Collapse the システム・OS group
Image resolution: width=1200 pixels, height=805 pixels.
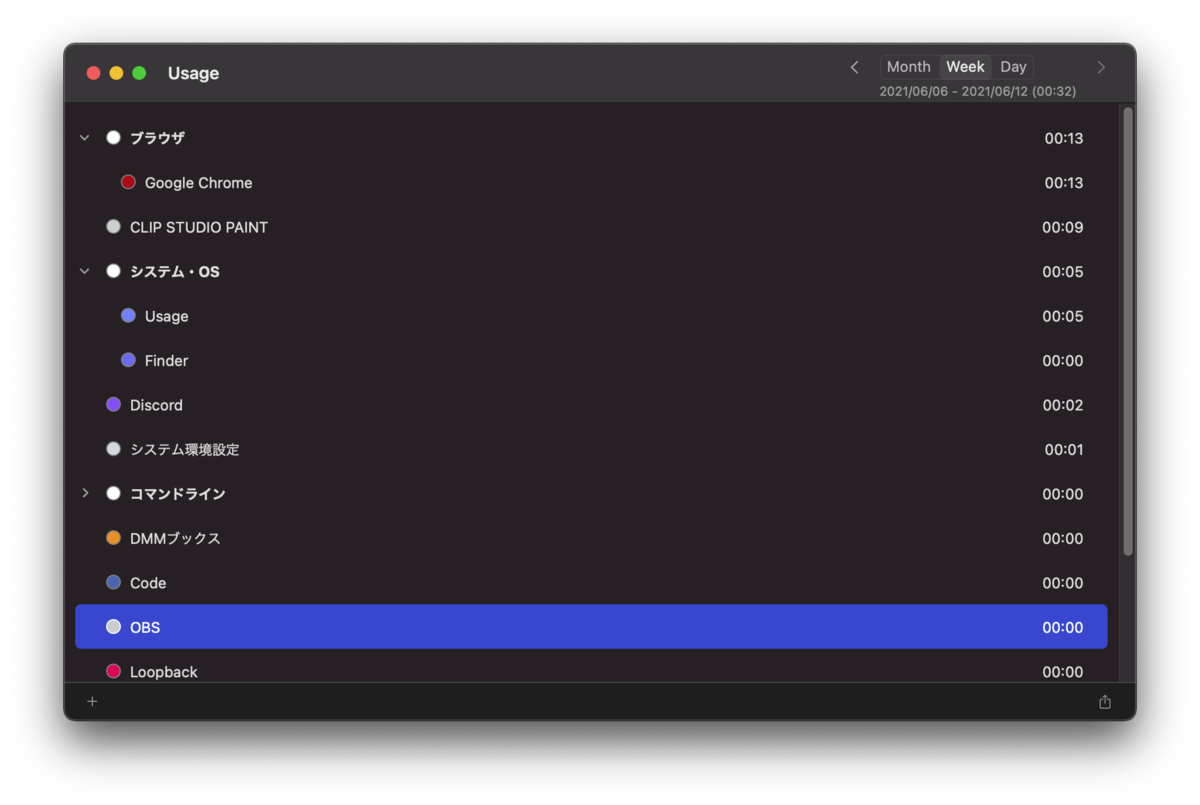point(85,271)
